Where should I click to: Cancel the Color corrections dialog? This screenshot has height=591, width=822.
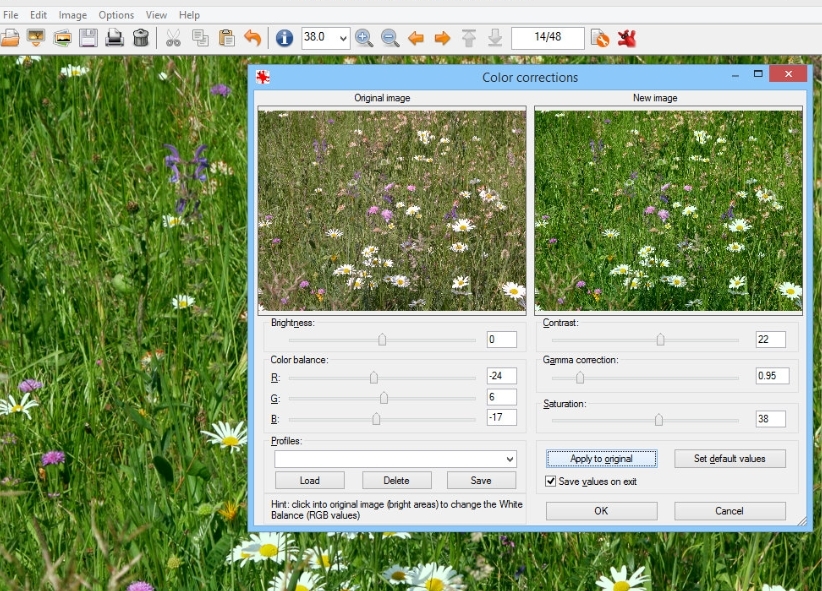[x=730, y=511]
